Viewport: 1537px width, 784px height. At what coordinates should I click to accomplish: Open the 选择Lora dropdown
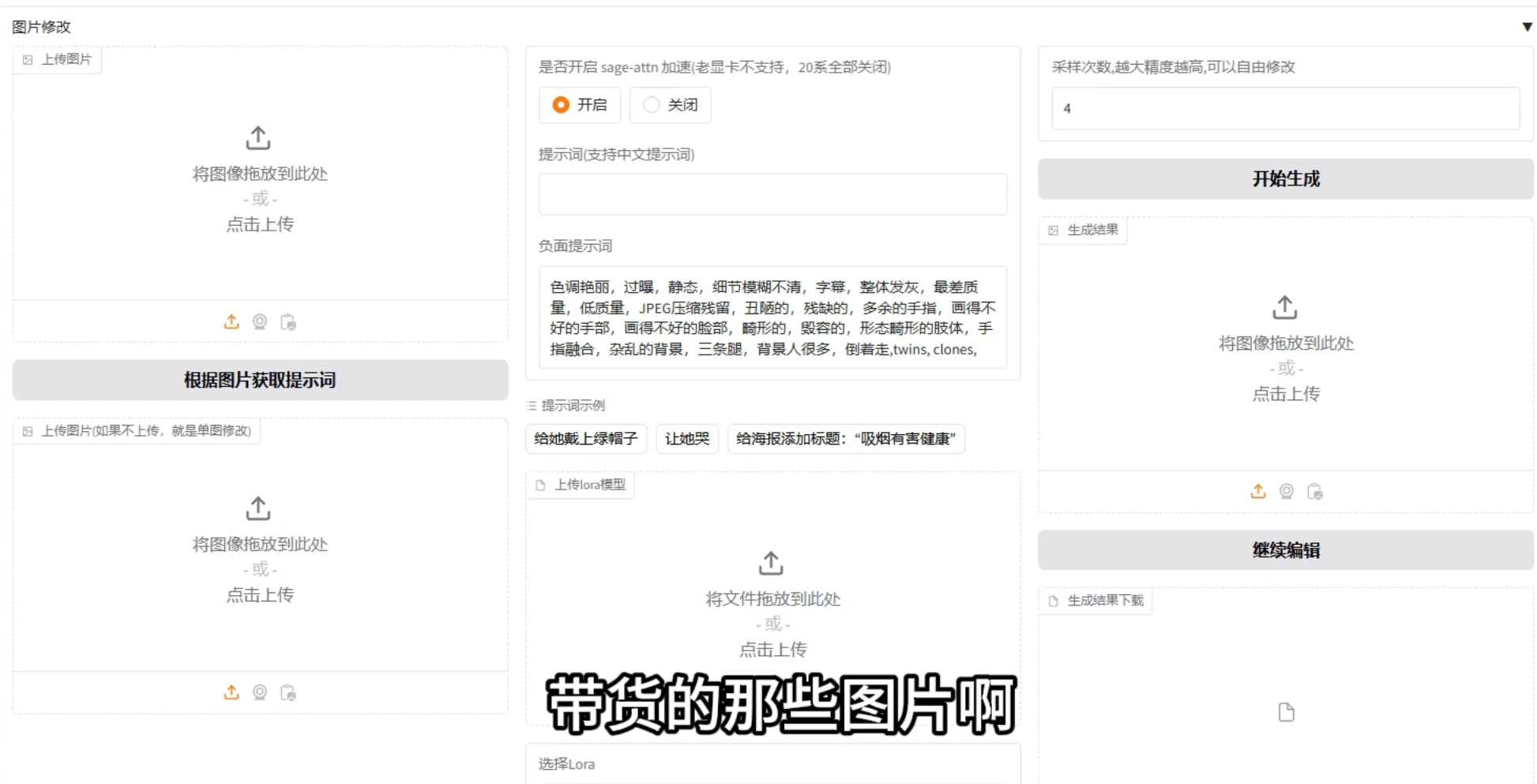[x=772, y=766]
